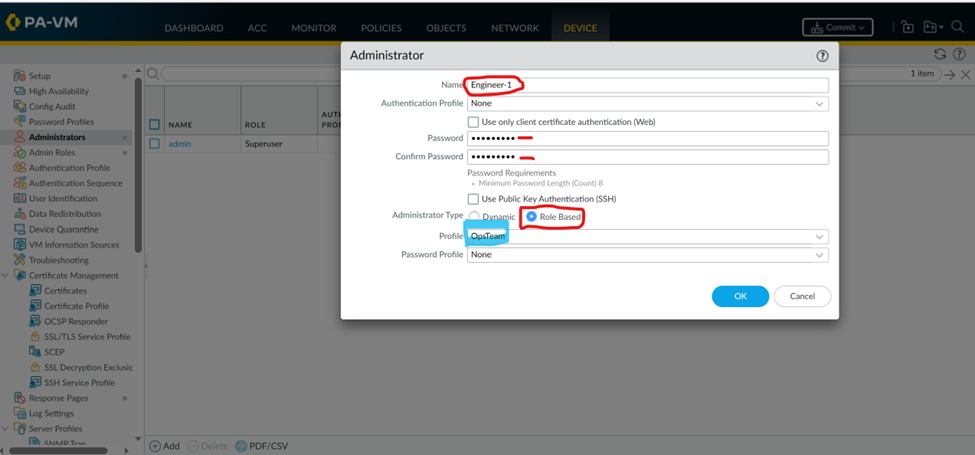The image size is (975, 455).
Task: Click the SSH Service Profile icon
Action: click(35, 382)
